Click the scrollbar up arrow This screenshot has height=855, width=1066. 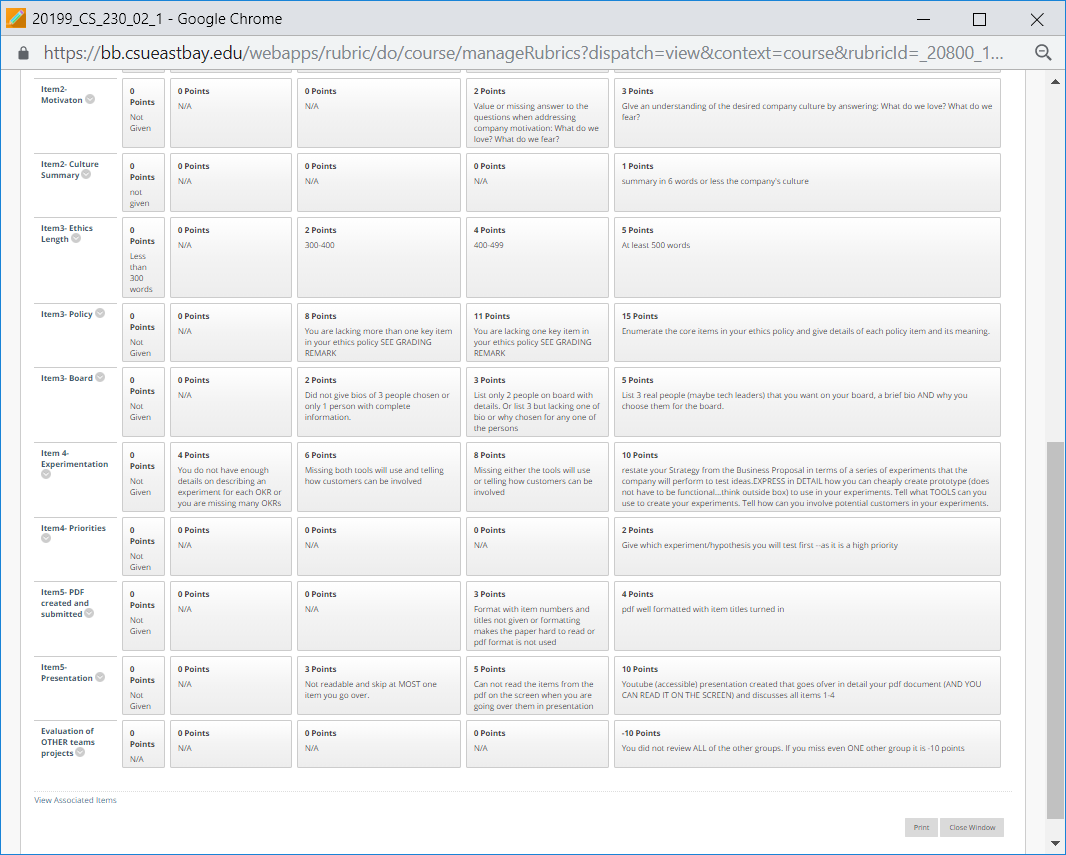(1055, 83)
